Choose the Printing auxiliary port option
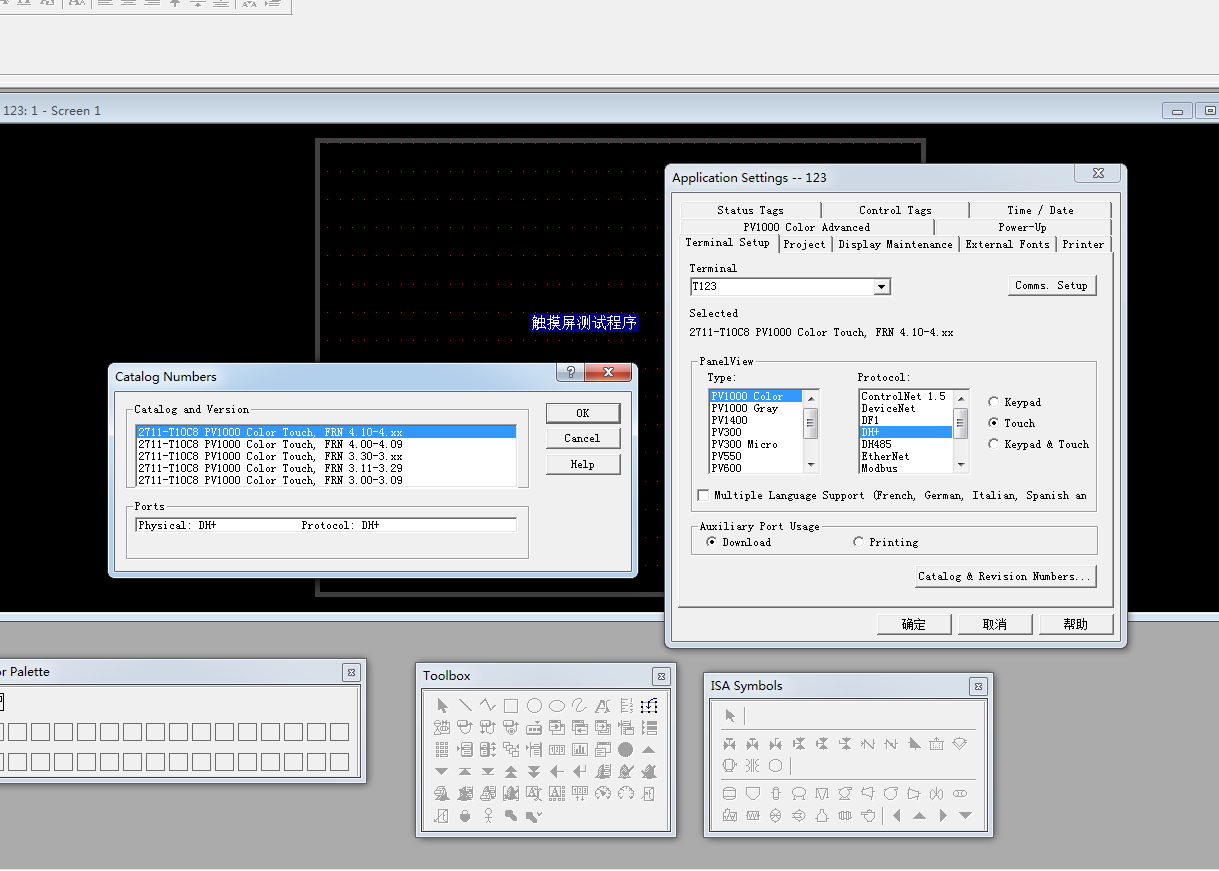 point(859,542)
